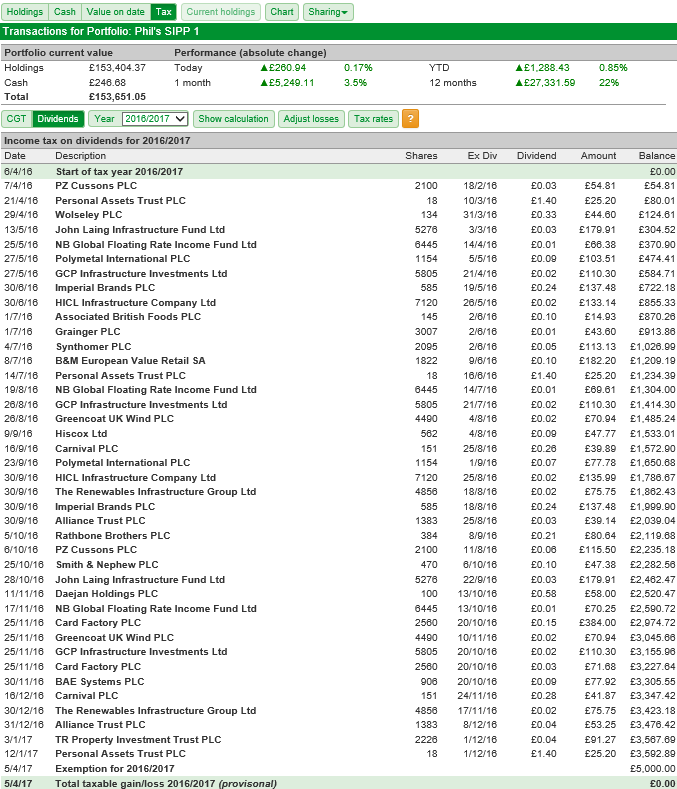Viewport: 677px width, 789px height.
Task: Click the £182.20 B&M dividend amount
Action: click(x=597, y=361)
